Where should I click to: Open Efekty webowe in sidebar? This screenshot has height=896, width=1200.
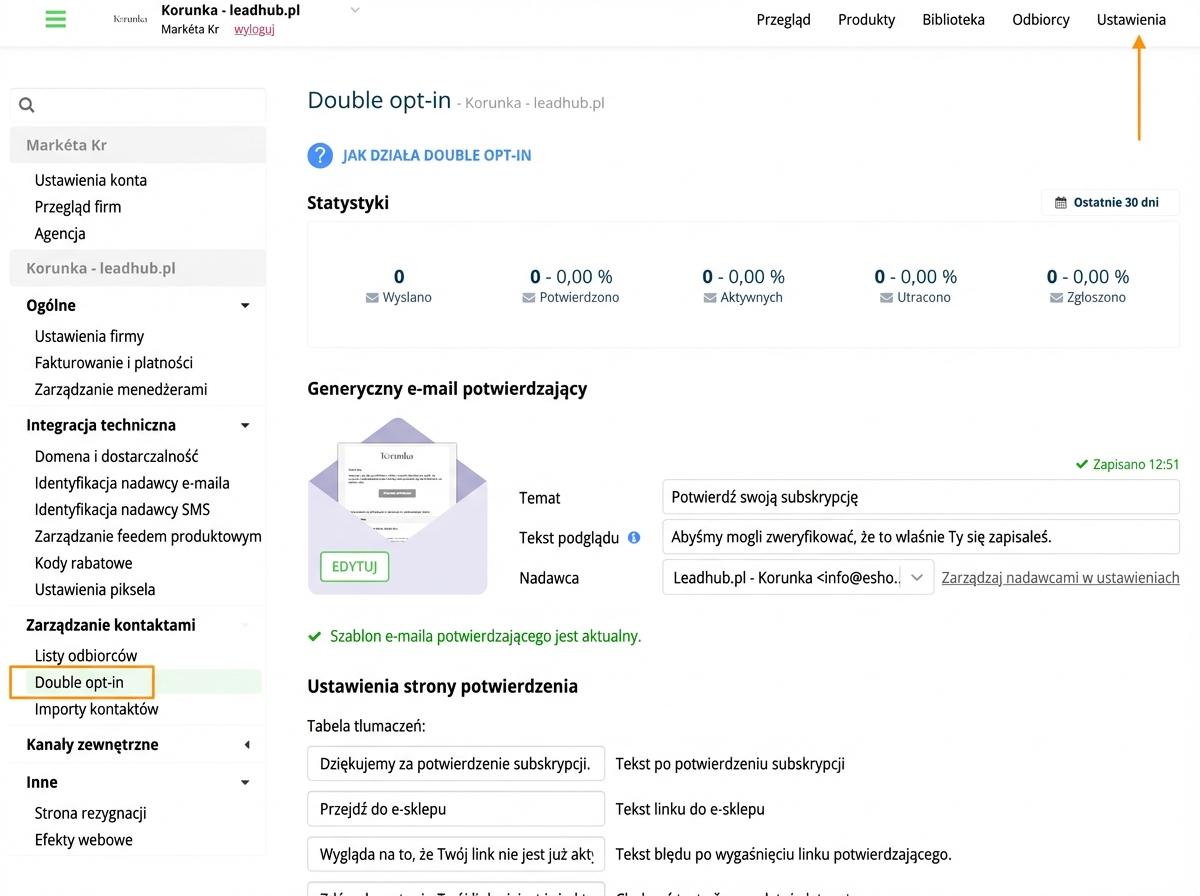(x=84, y=841)
